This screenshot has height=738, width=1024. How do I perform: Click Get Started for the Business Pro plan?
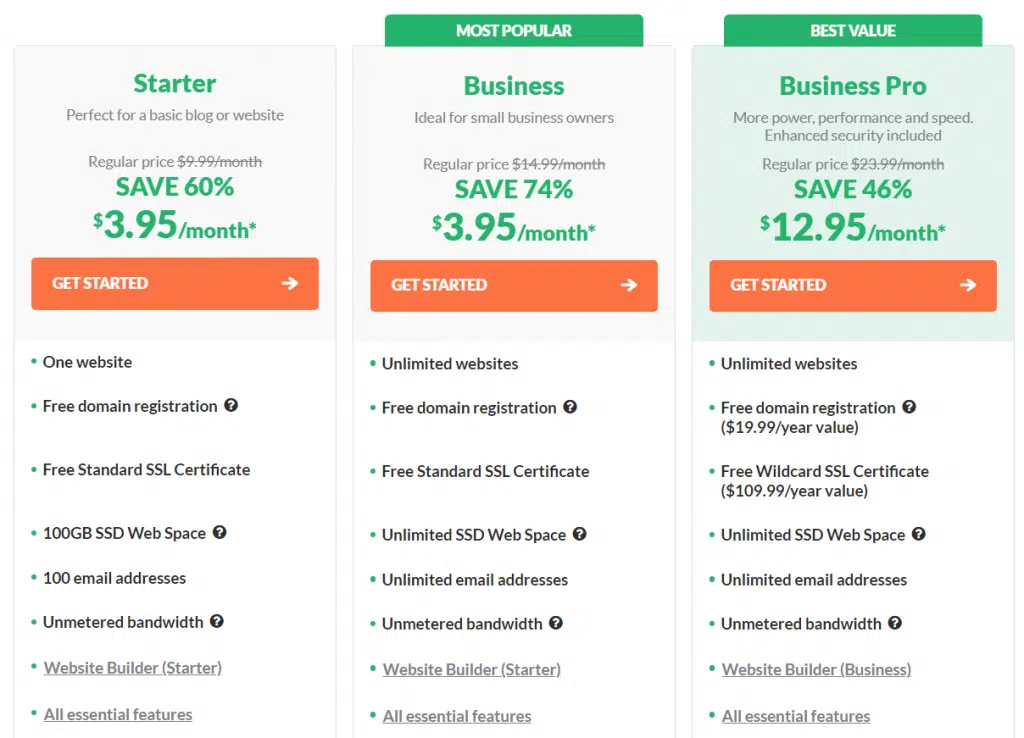coord(853,285)
